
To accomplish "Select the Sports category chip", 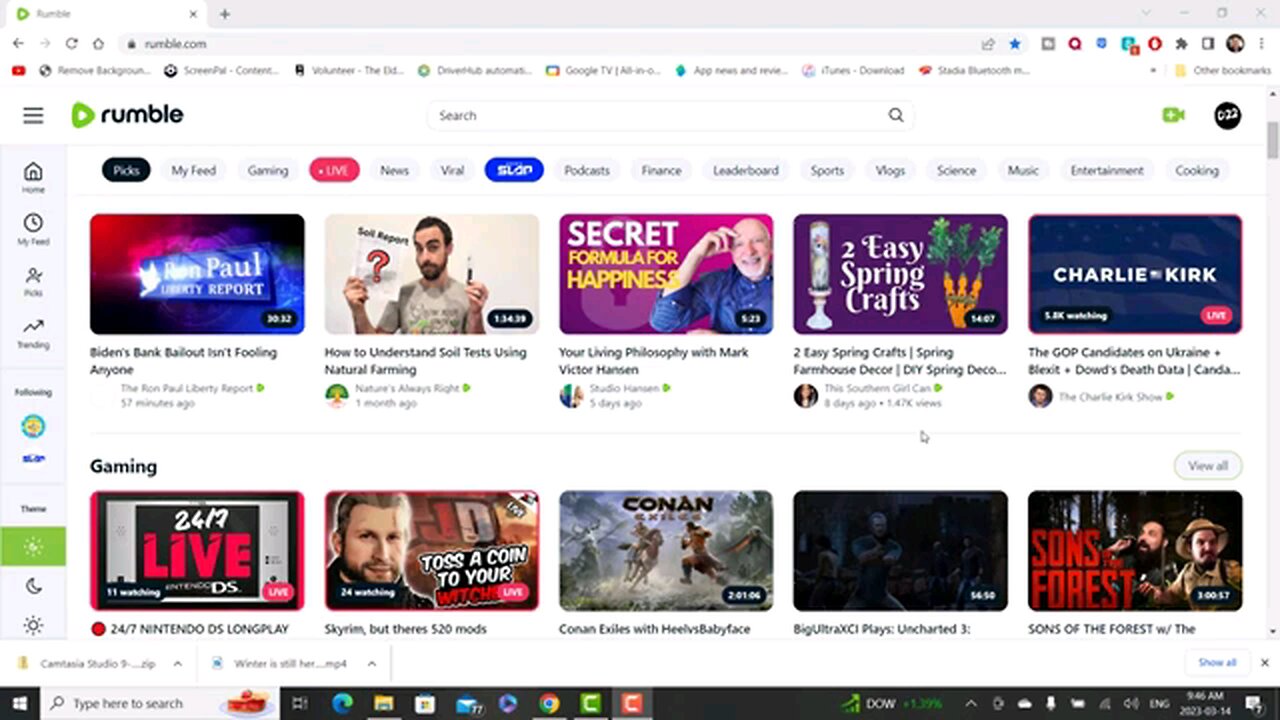I will (x=827, y=170).
